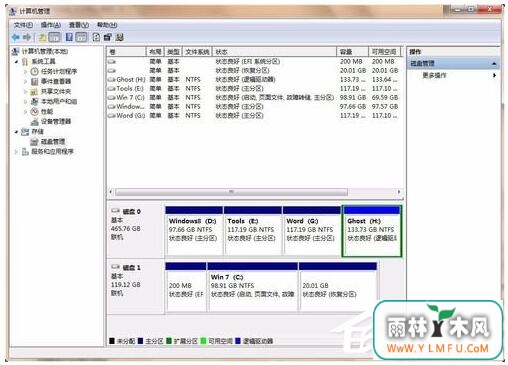Click the 服务和应用程序 icon in tree
Screen dimensions: 508x365
[25, 152]
